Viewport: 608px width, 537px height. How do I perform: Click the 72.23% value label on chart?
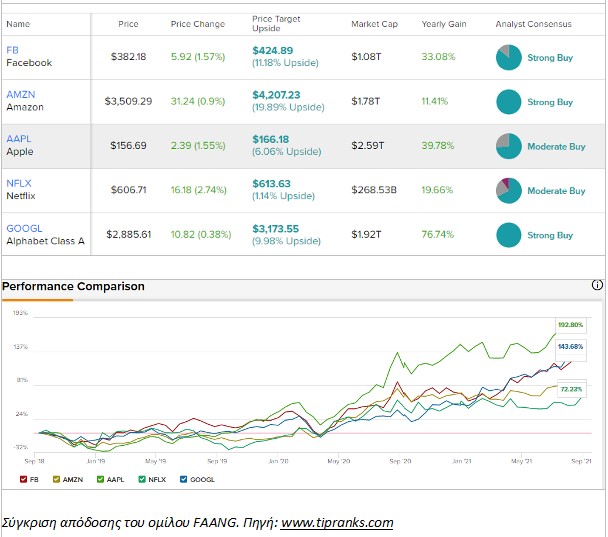tap(572, 389)
